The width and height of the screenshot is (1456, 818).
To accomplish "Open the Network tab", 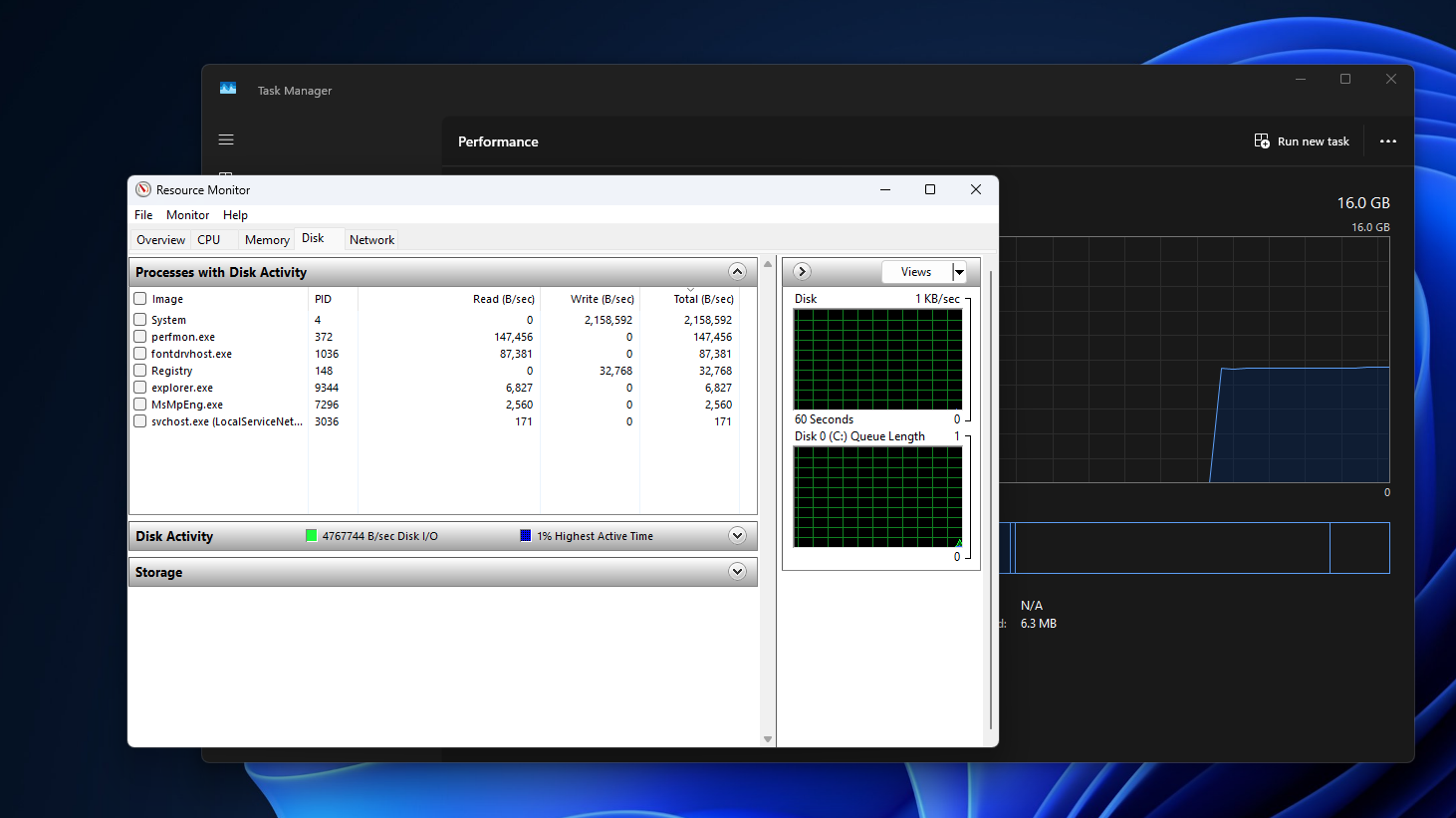I will pos(371,240).
